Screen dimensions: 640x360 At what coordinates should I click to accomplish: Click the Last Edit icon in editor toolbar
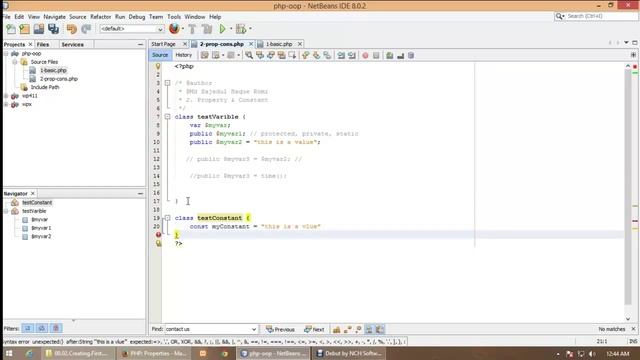click(204, 55)
